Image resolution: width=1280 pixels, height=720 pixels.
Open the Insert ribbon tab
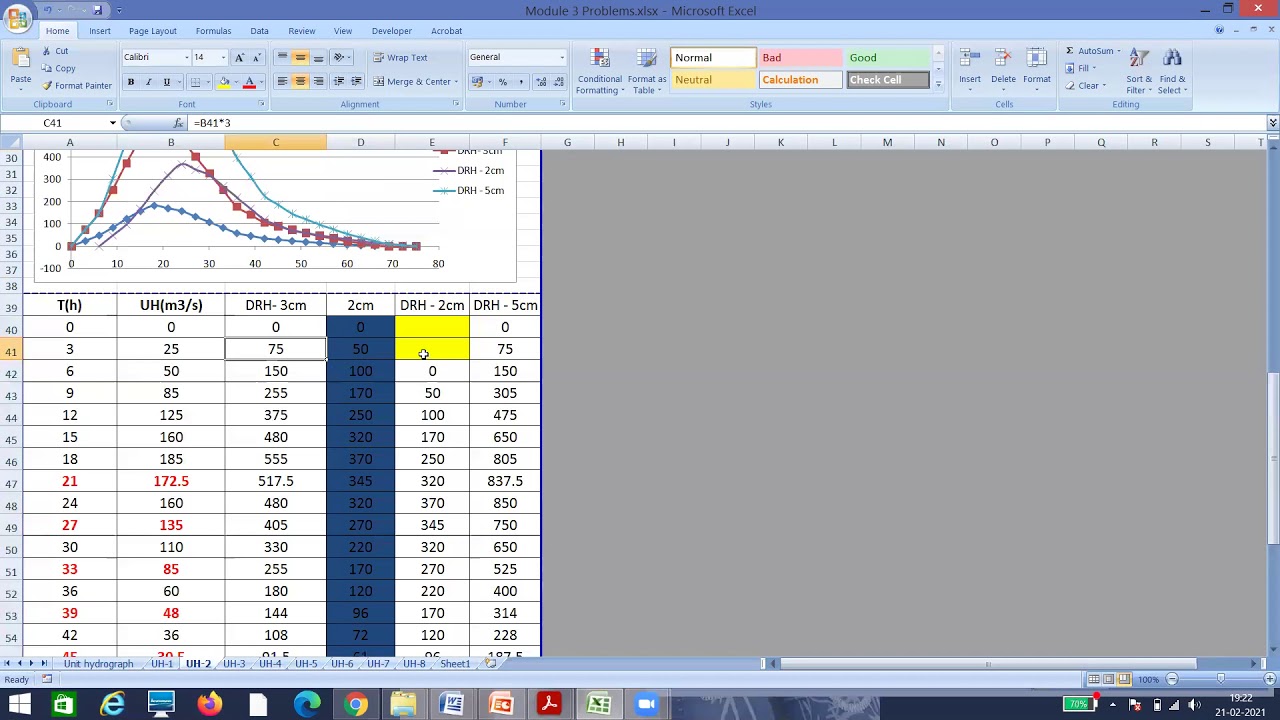[x=100, y=31]
